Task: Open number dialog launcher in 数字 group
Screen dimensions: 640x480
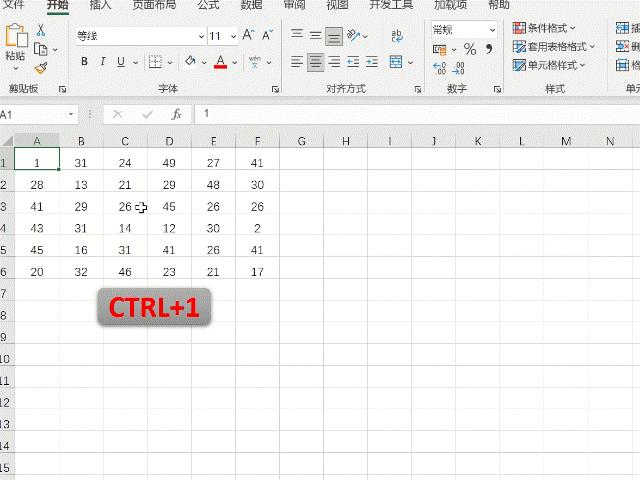Action: (x=497, y=89)
